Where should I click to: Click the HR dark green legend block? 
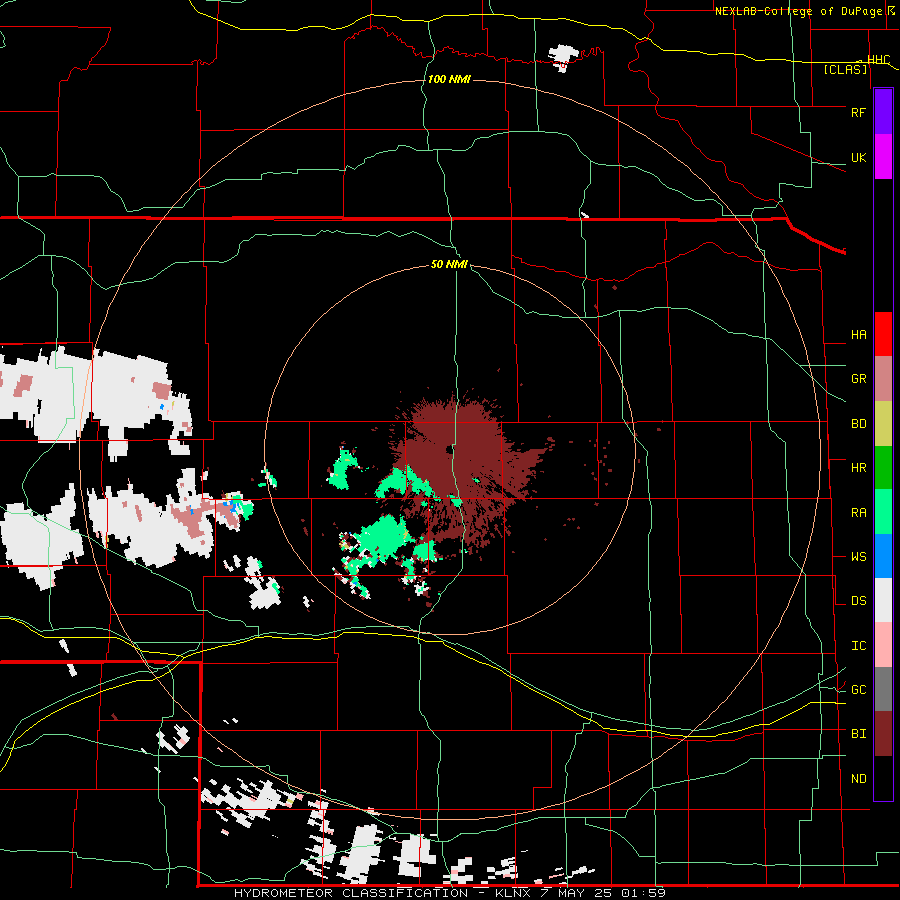883,468
